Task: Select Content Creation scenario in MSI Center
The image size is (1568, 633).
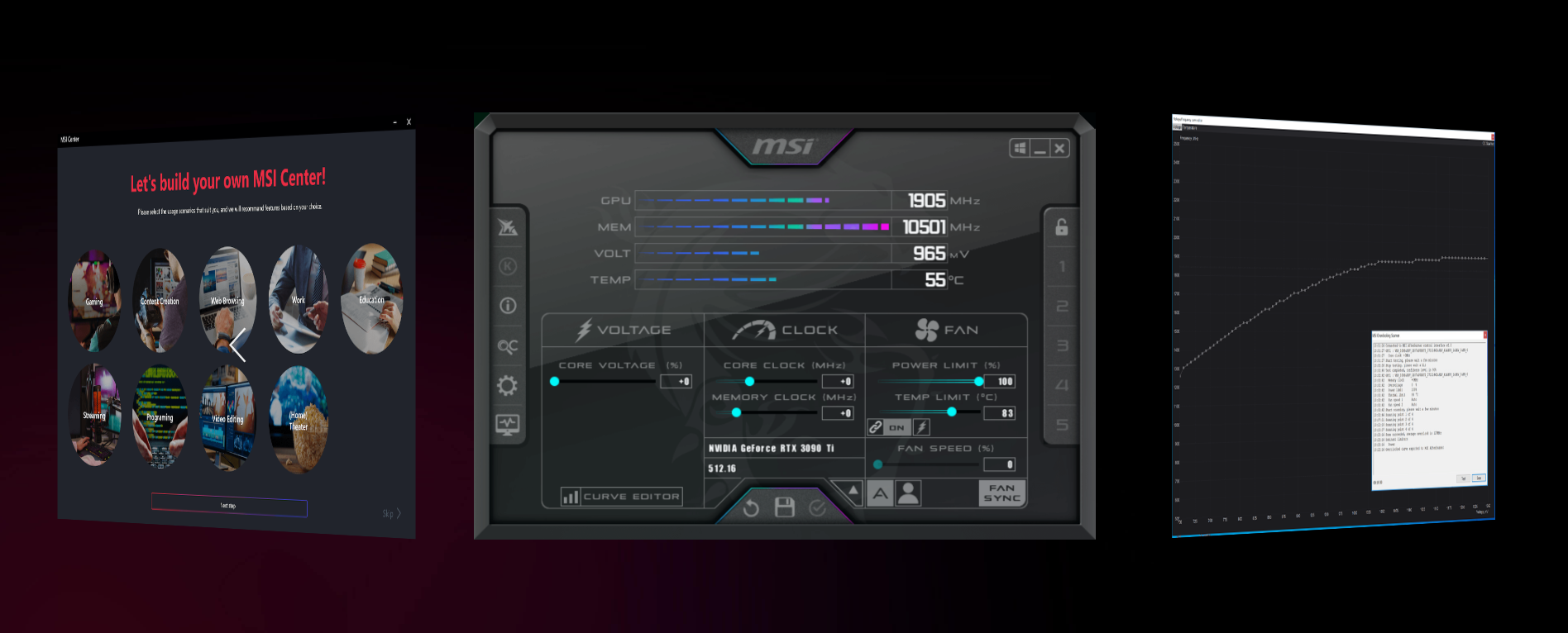Action: (160, 301)
